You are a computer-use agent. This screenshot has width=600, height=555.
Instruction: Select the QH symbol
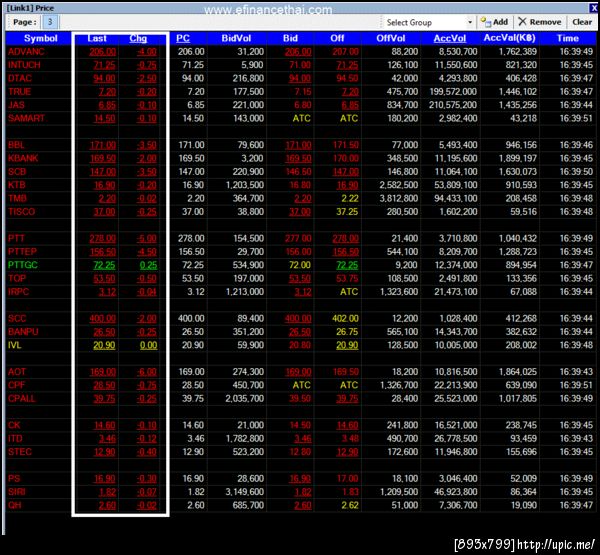[14, 505]
